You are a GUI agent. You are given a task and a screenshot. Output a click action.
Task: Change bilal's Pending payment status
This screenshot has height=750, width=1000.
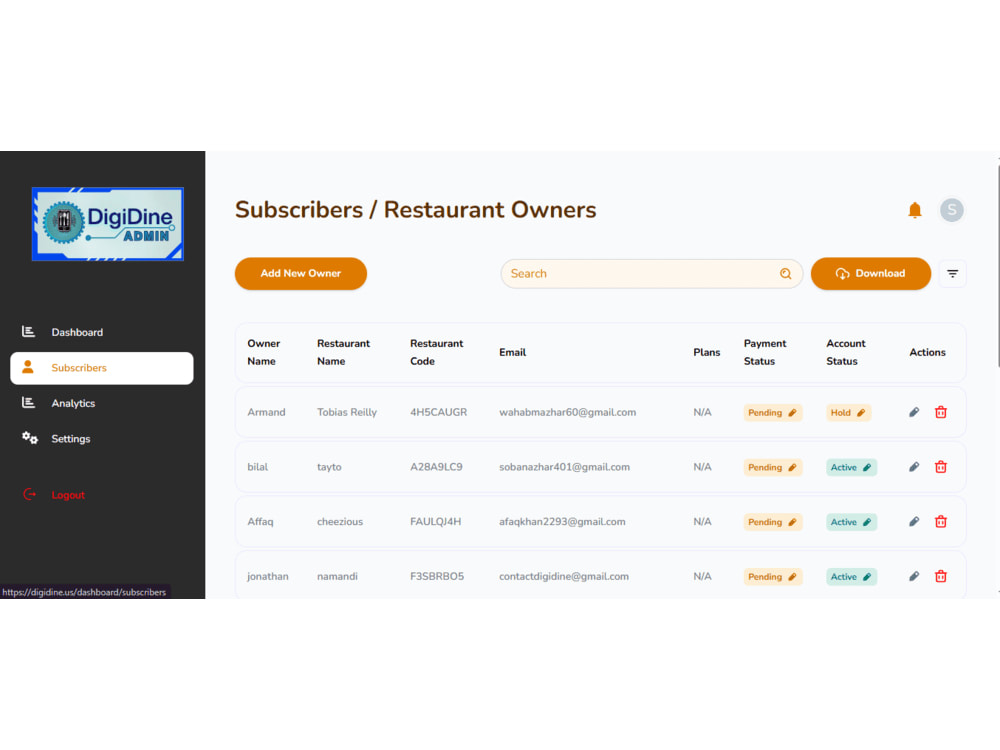tap(772, 467)
